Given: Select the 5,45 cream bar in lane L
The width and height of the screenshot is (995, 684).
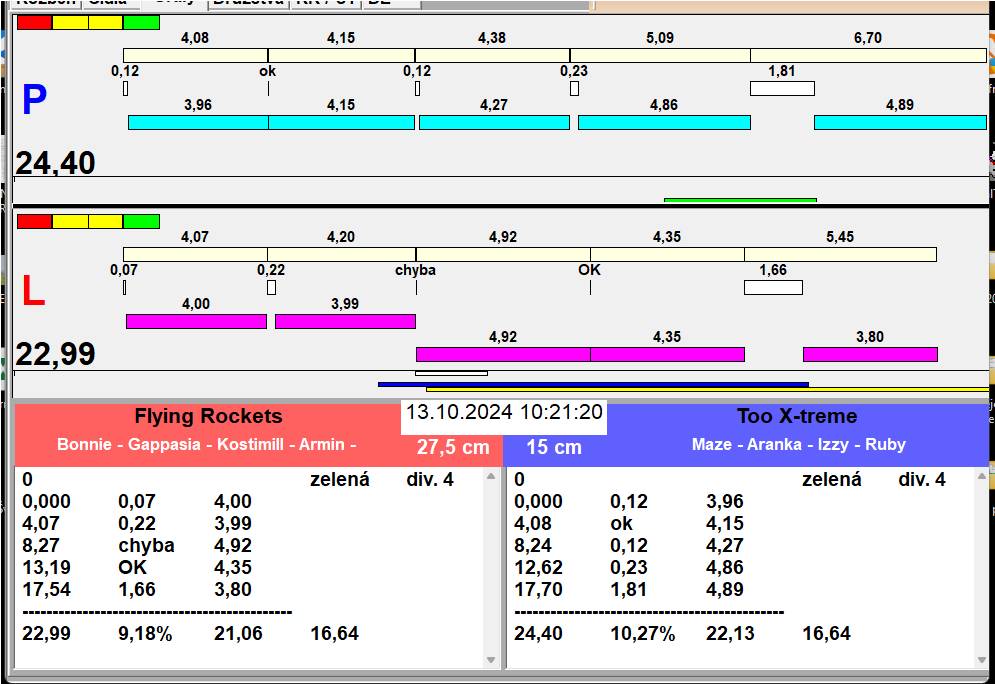Looking at the screenshot, I should [x=841, y=254].
